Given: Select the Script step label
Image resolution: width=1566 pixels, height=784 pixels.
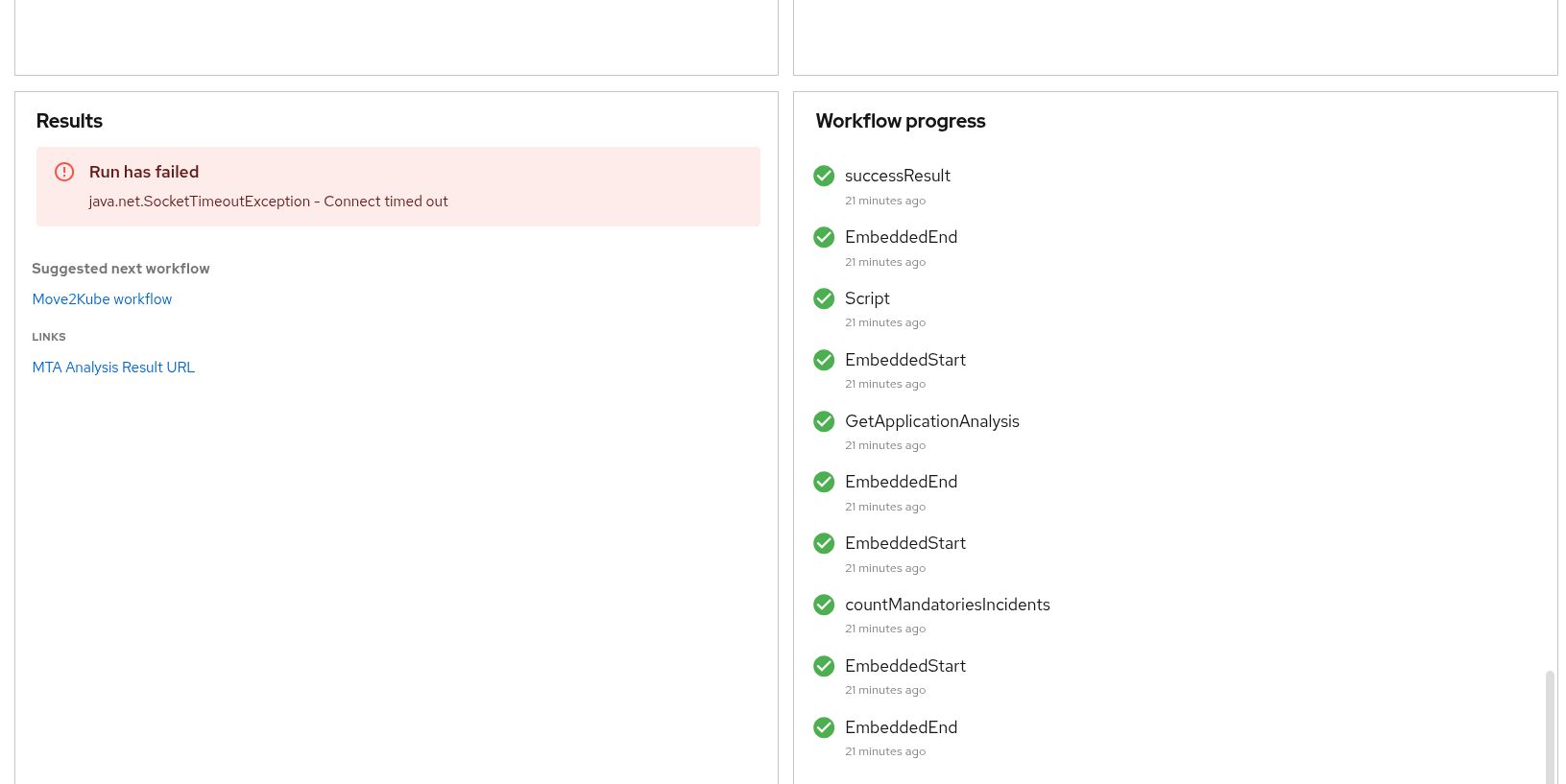Looking at the screenshot, I should pos(867,298).
